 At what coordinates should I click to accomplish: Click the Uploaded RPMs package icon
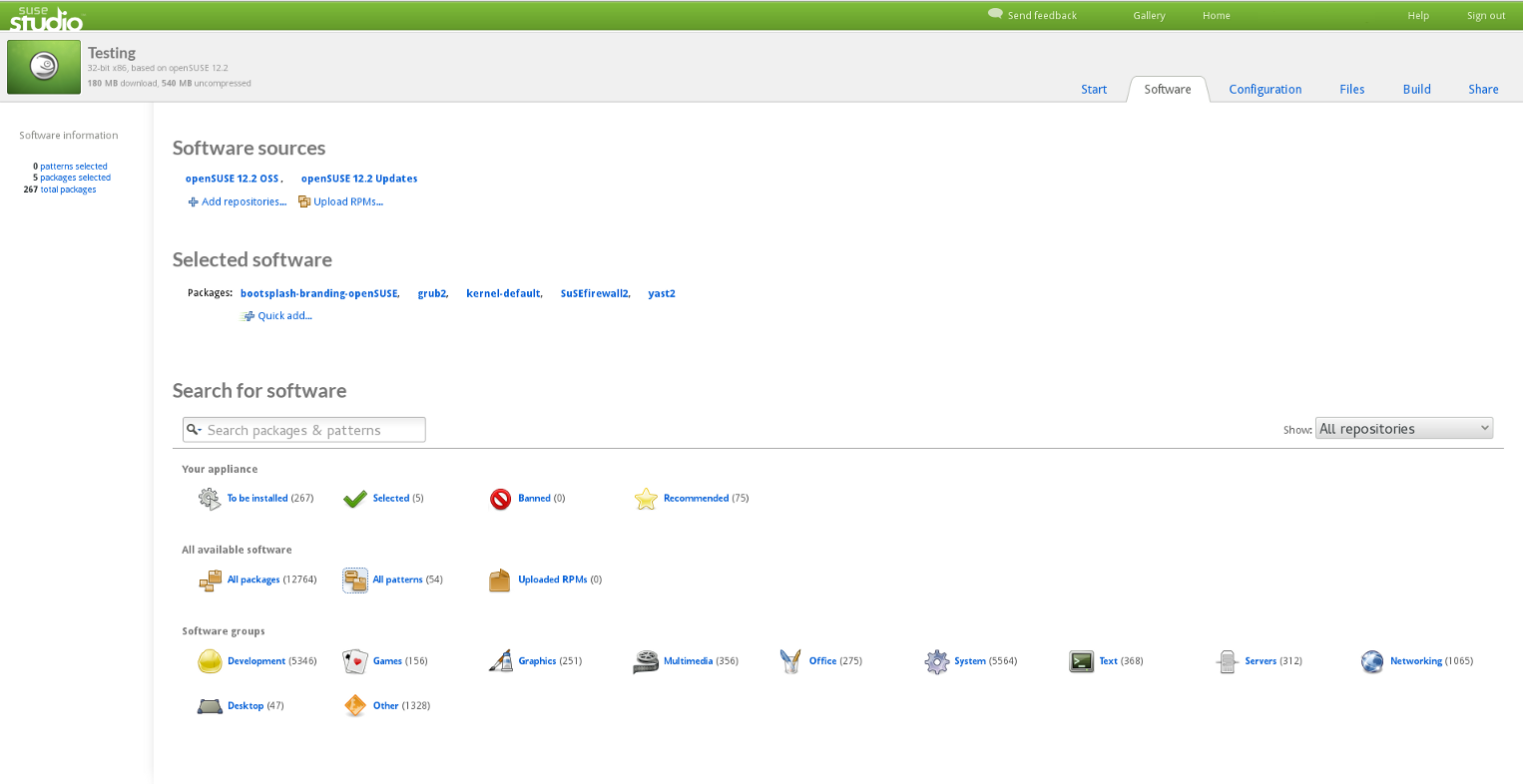click(500, 581)
